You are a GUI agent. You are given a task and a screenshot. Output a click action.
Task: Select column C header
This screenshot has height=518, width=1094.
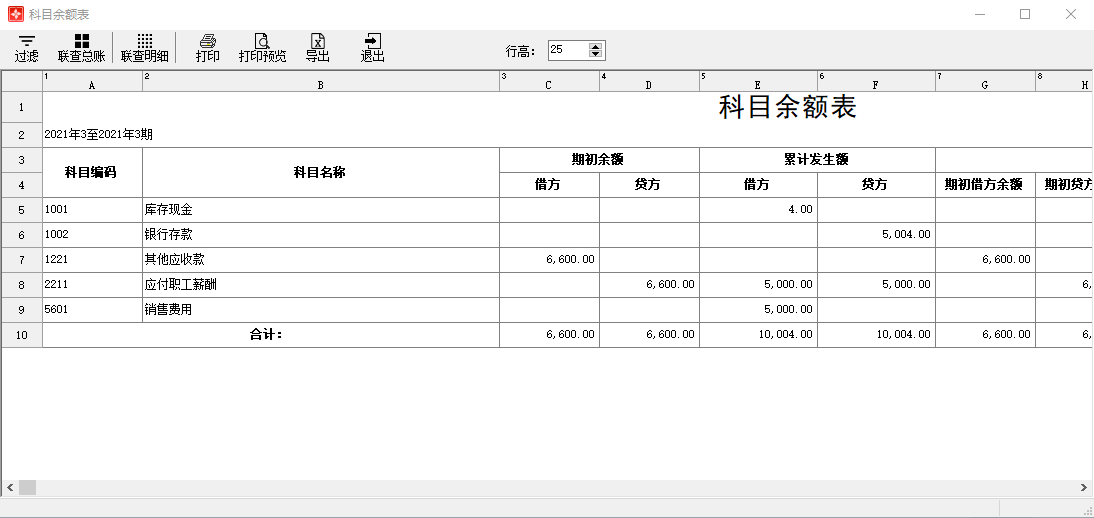[x=549, y=81]
